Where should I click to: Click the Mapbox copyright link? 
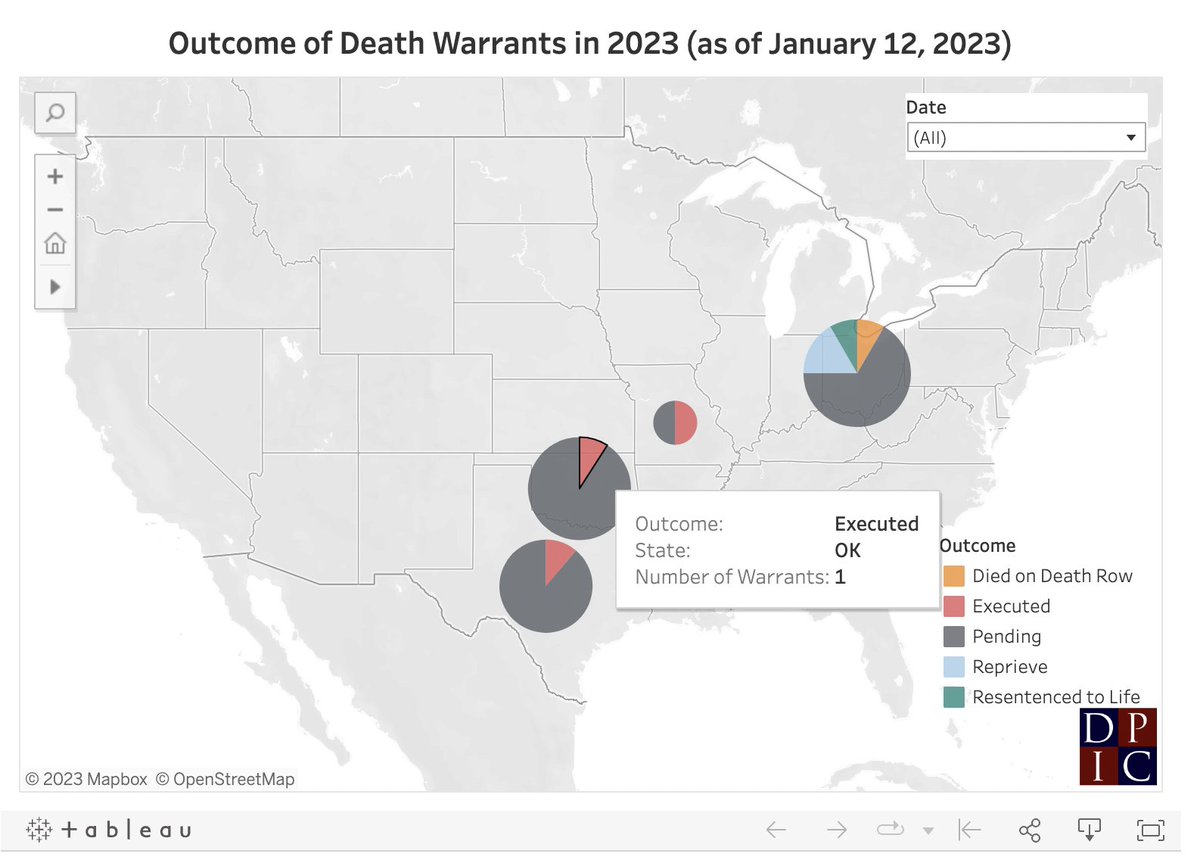pyautogui.click(x=97, y=778)
